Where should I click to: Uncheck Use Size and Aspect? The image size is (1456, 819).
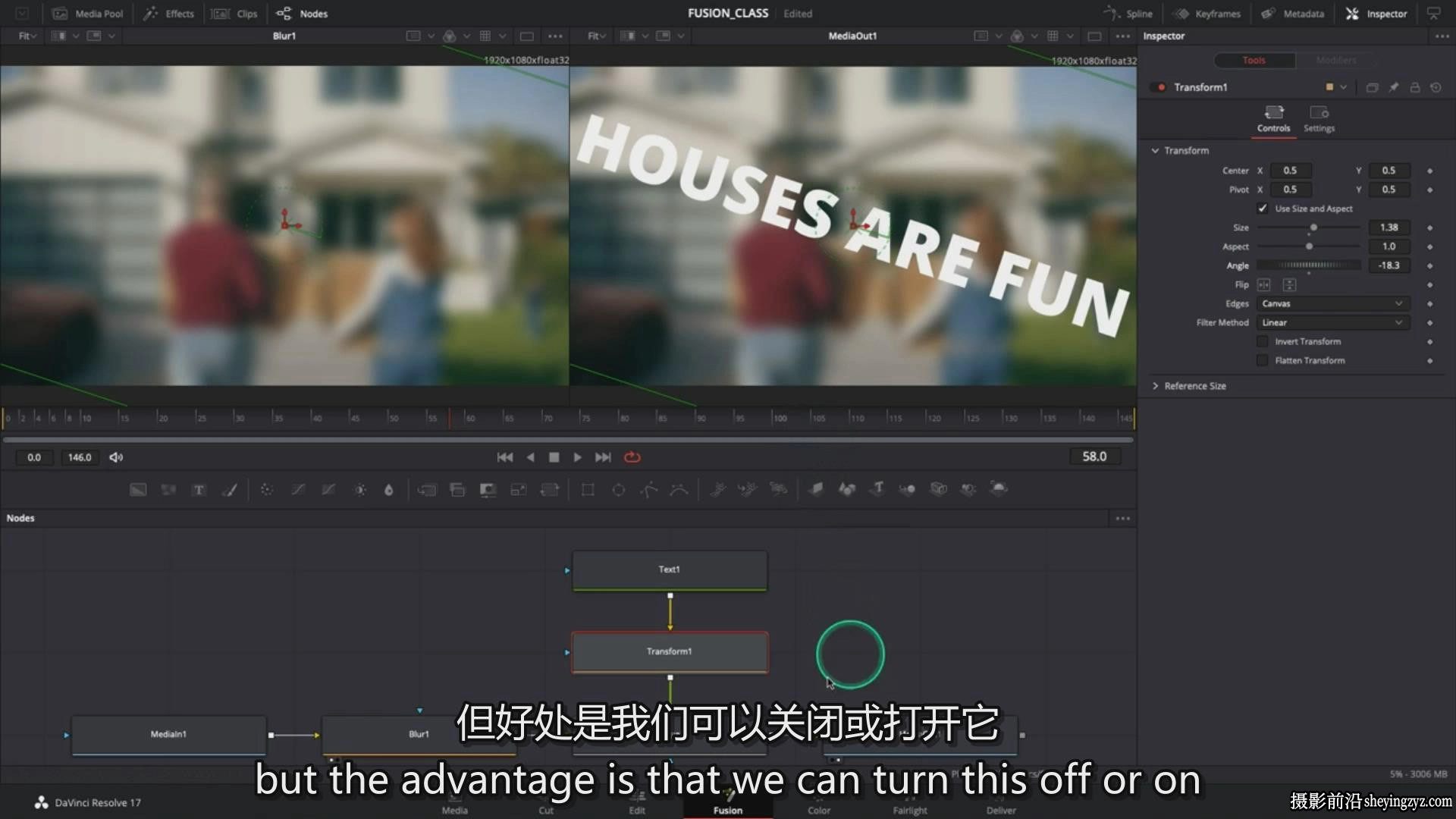(x=1263, y=209)
